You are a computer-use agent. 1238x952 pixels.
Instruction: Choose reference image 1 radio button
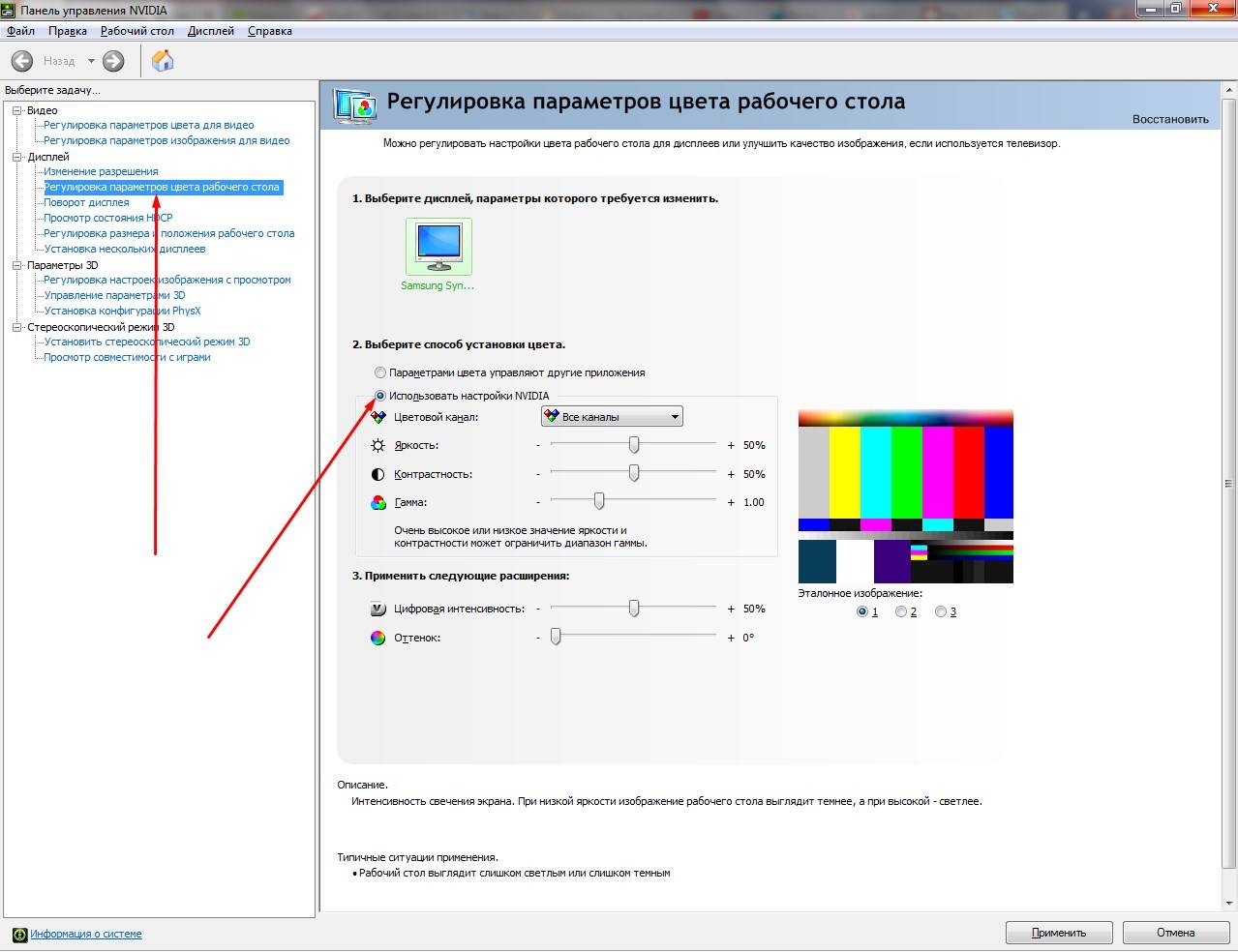862,612
